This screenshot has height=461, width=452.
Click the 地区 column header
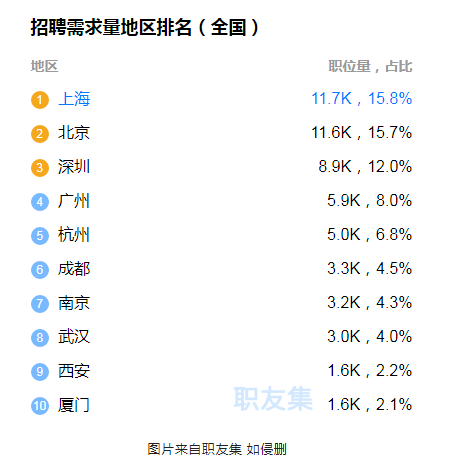44,66
